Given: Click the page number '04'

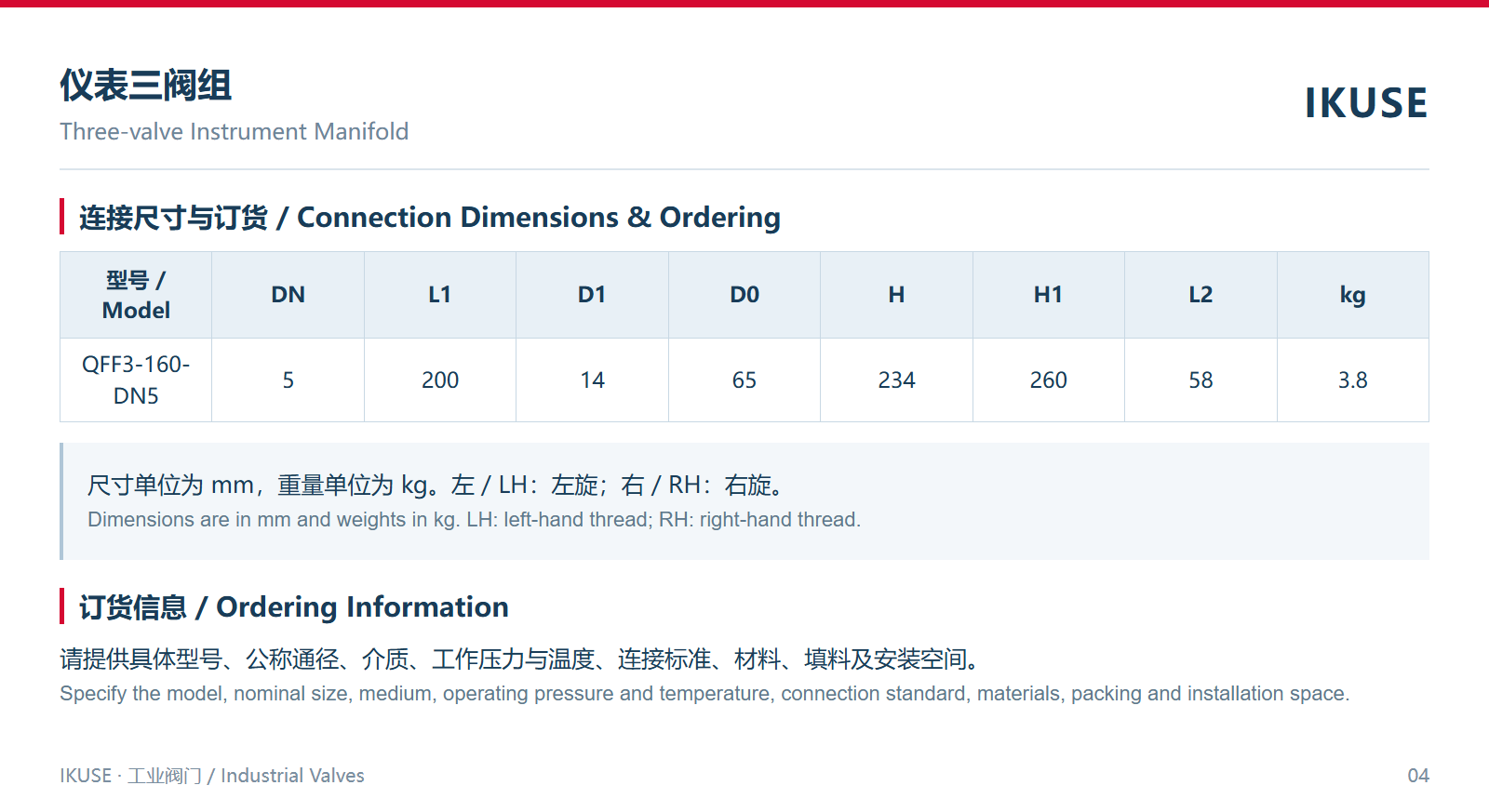Looking at the screenshot, I should tap(1418, 776).
